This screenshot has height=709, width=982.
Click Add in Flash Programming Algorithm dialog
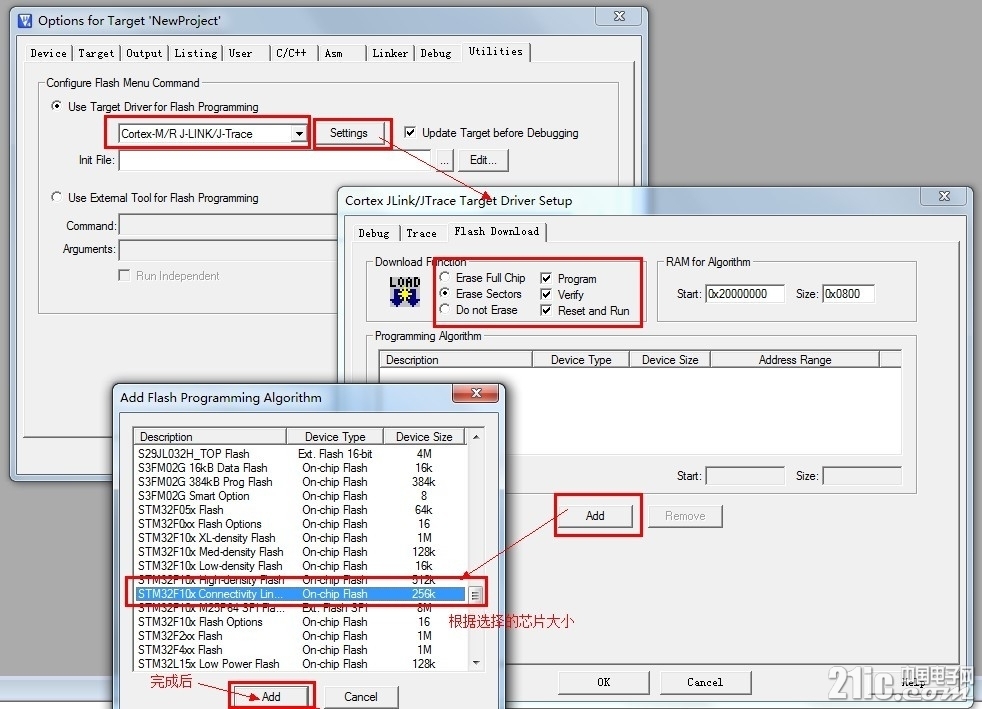click(x=271, y=696)
